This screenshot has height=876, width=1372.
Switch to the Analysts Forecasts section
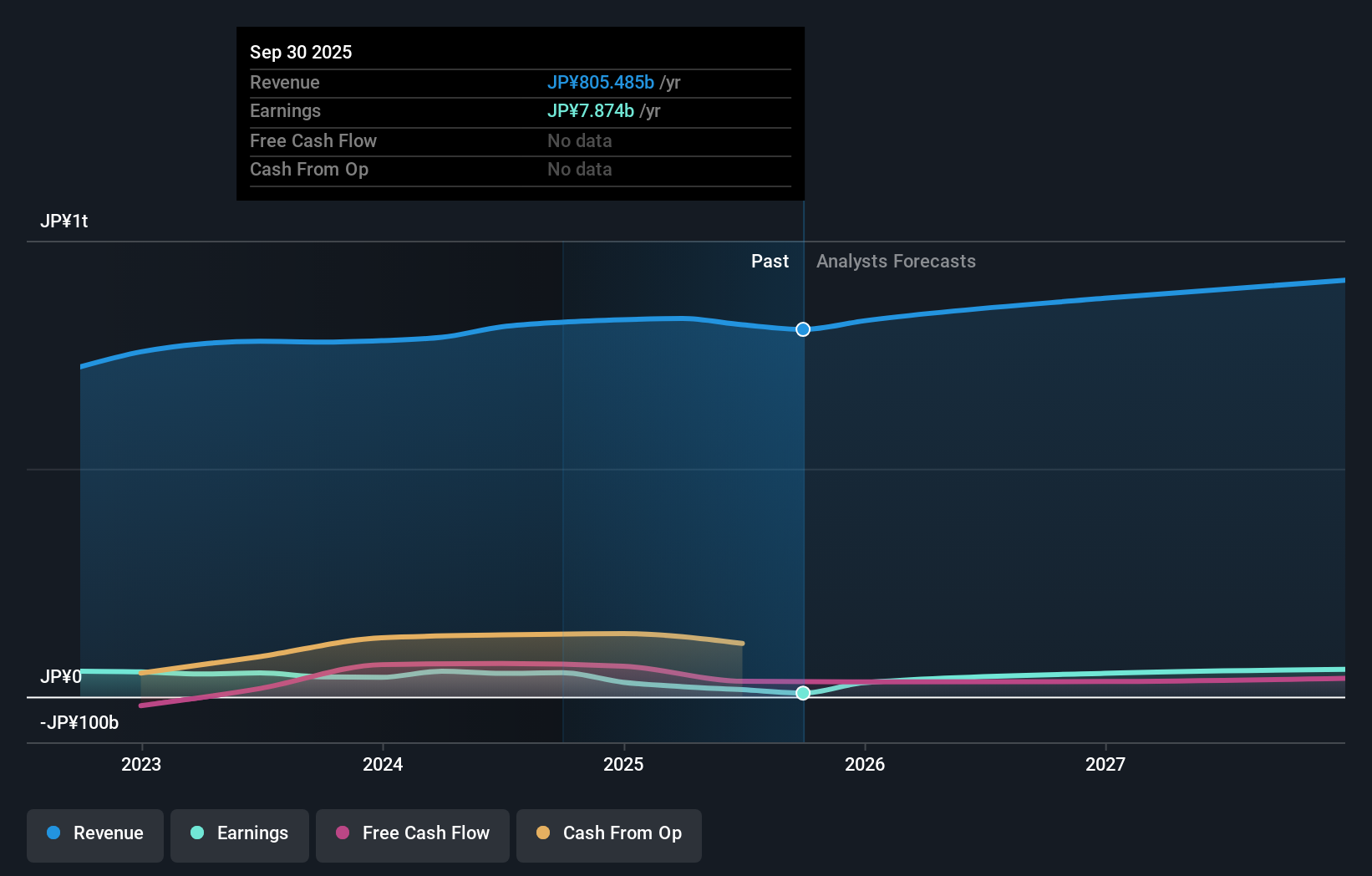[896, 261]
